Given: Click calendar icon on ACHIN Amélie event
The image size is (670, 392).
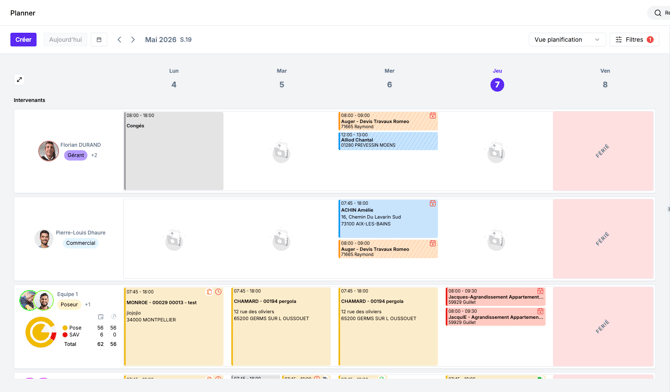Looking at the screenshot, I should click(x=432, y=203).
